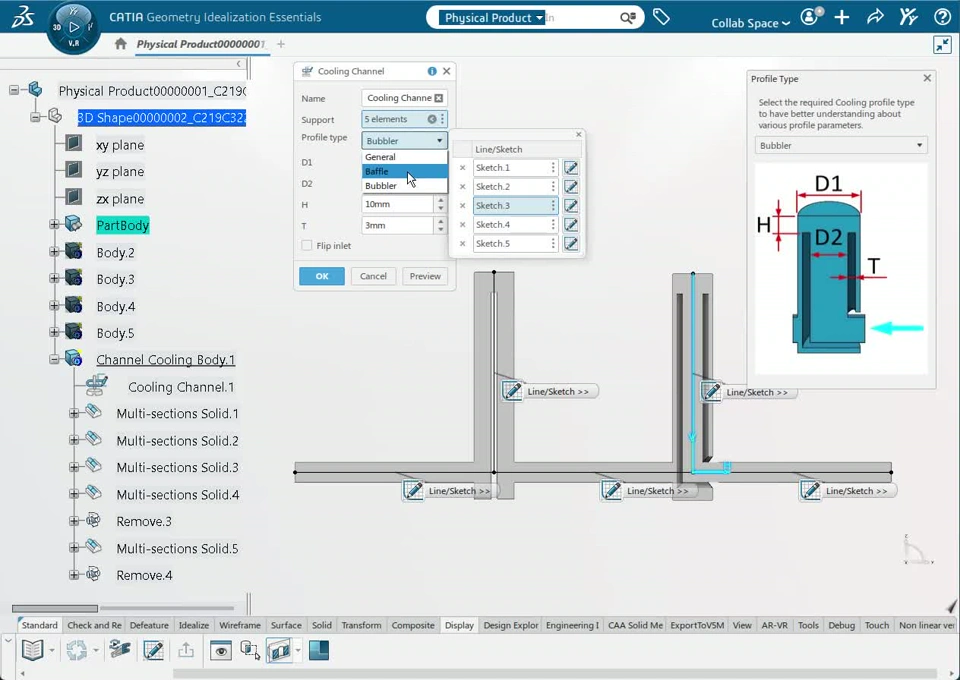Screen dimensions: 960x680
Task: Remove Sketch.3 with its x mark
Action: click(x=462, y=206)
